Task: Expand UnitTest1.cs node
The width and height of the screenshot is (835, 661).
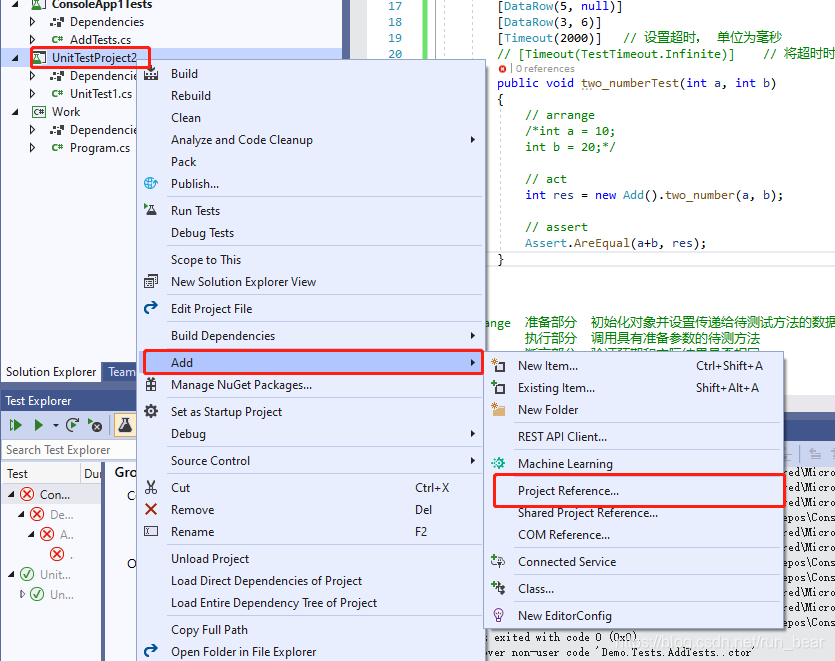Action: point(32,94)
